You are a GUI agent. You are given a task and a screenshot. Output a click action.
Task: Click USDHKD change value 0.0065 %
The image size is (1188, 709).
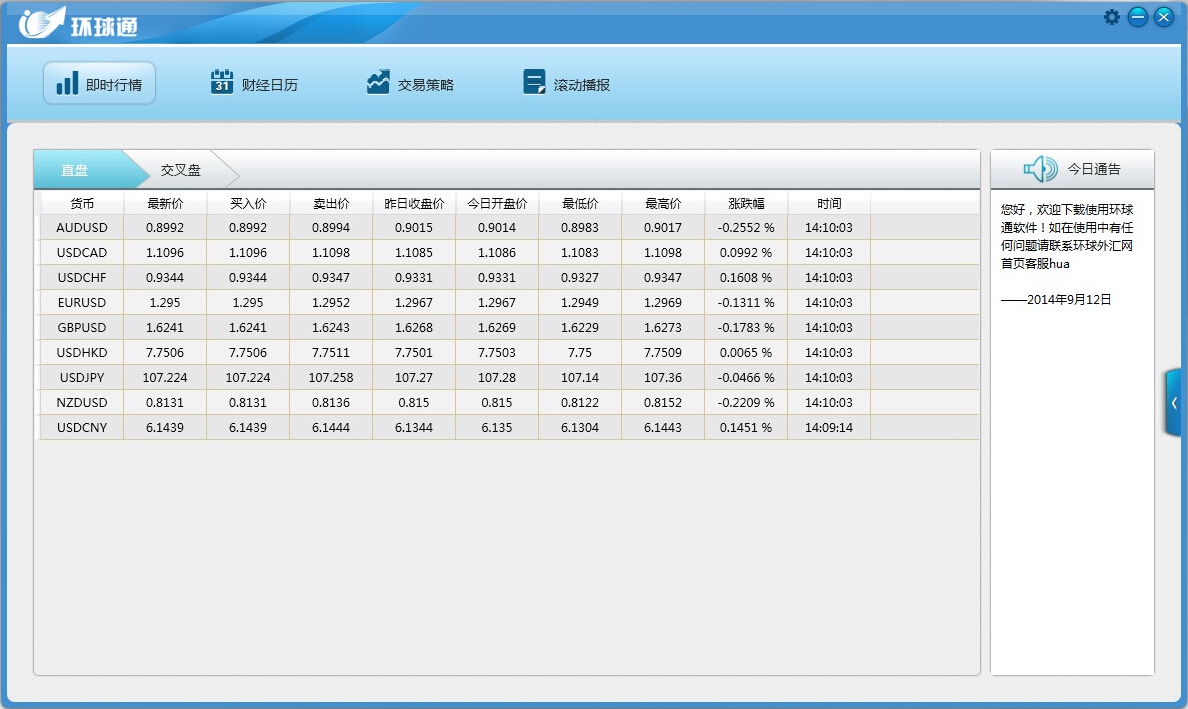pyautogui.click(x=746, y=352)
